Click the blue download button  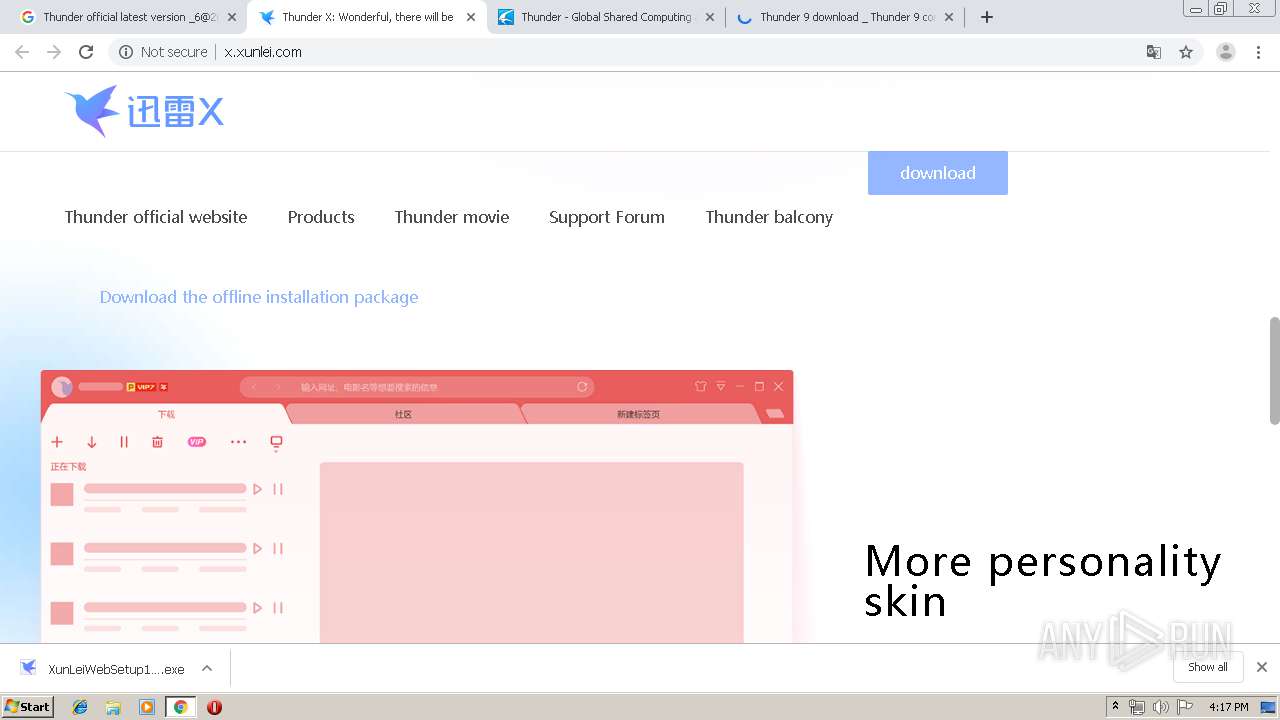tap(938, 173)
